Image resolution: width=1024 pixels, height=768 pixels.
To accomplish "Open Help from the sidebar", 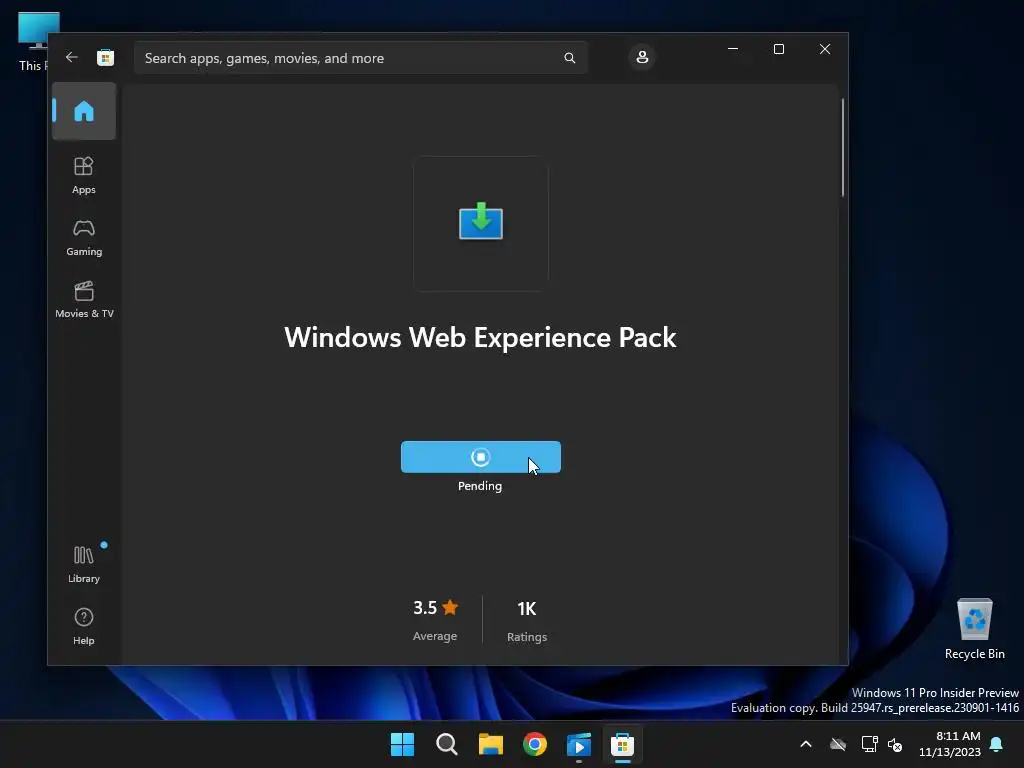I will (x=84, y=626).
